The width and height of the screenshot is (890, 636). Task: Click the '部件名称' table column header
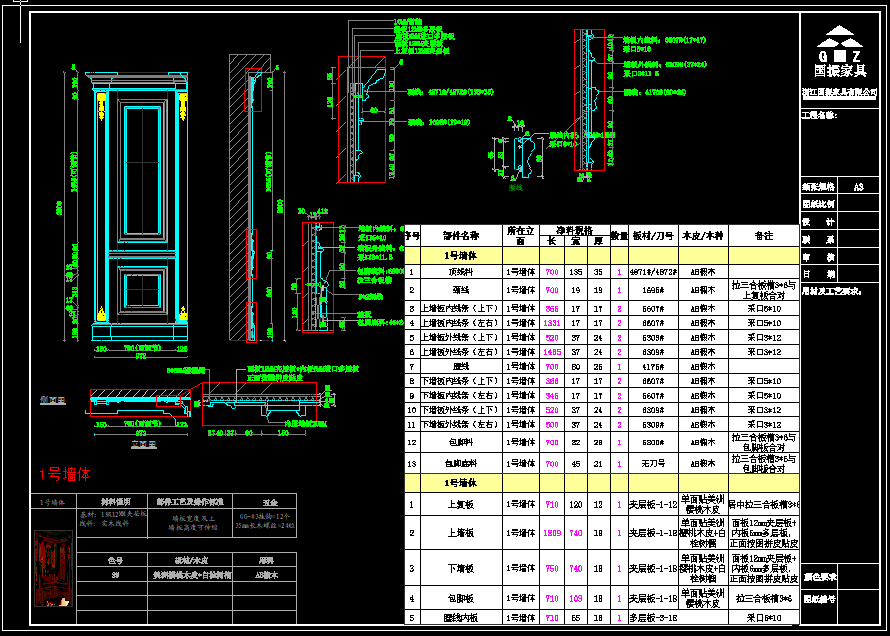461,235
